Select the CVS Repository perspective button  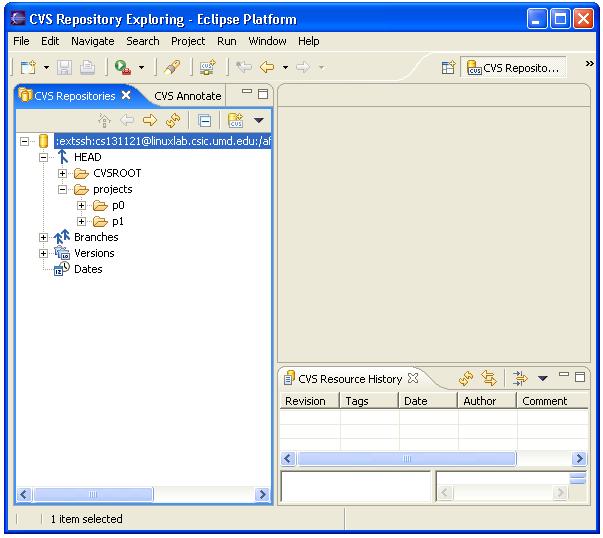click(x=513, y=68)
